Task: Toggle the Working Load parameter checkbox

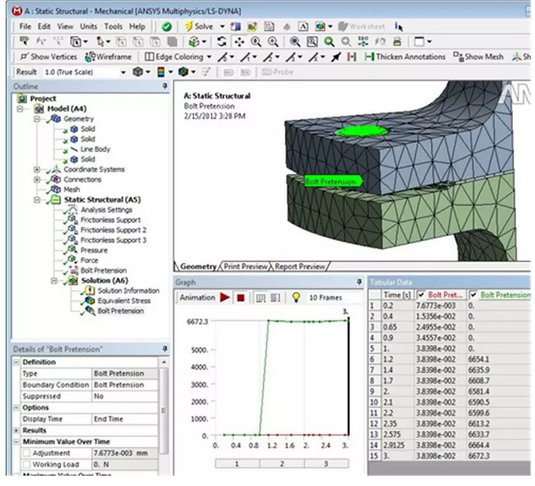Action: tap(27, 465)
